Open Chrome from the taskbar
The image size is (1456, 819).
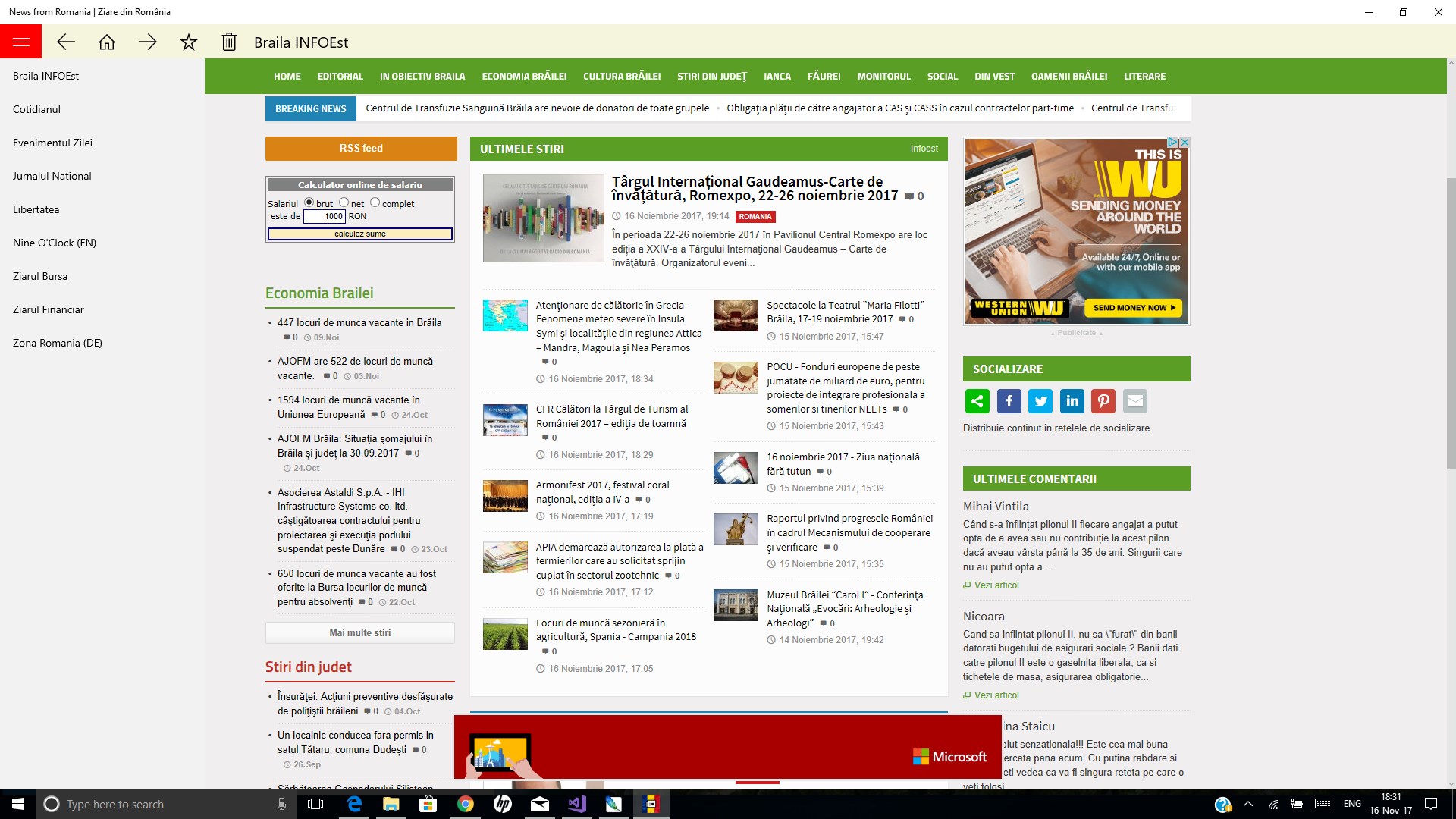coord(465,804)
